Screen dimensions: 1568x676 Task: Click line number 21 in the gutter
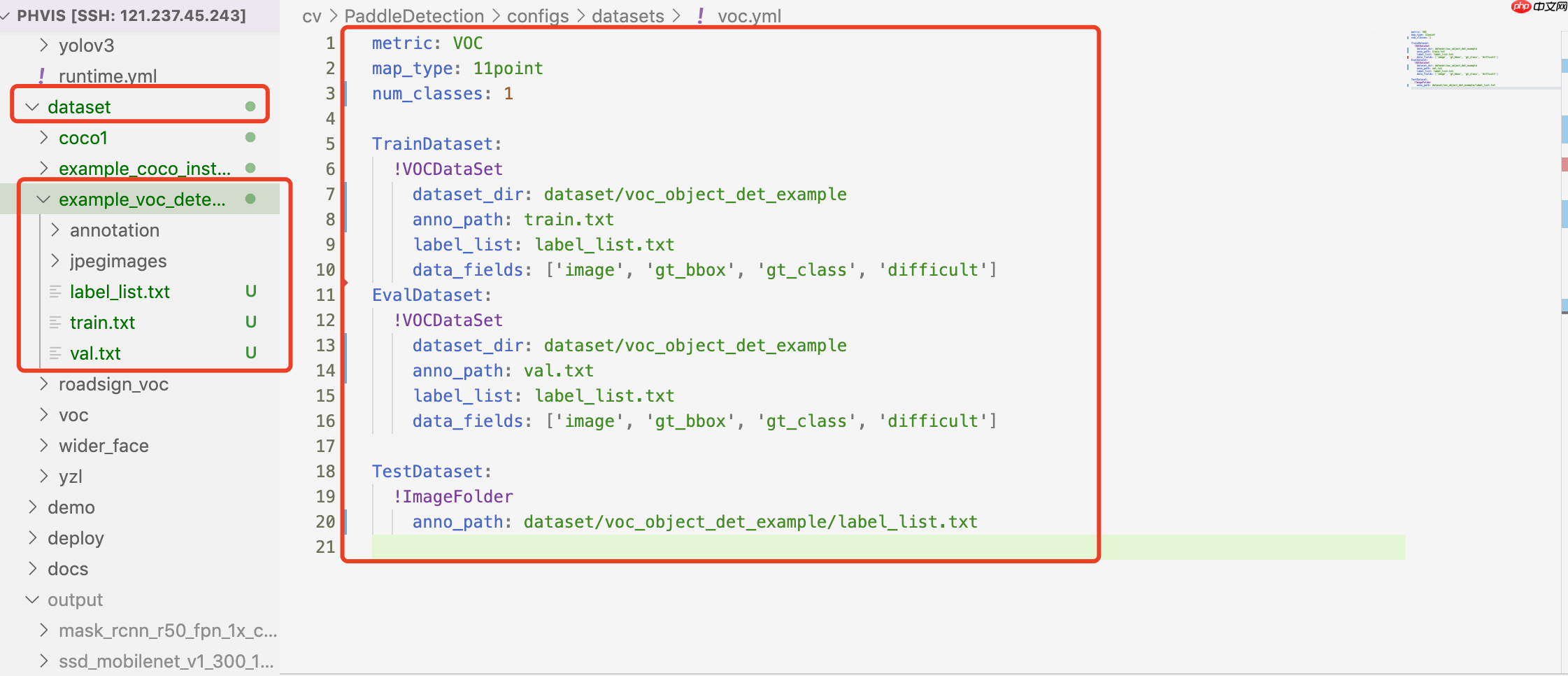pyautogui.click(x=325, y=547)
